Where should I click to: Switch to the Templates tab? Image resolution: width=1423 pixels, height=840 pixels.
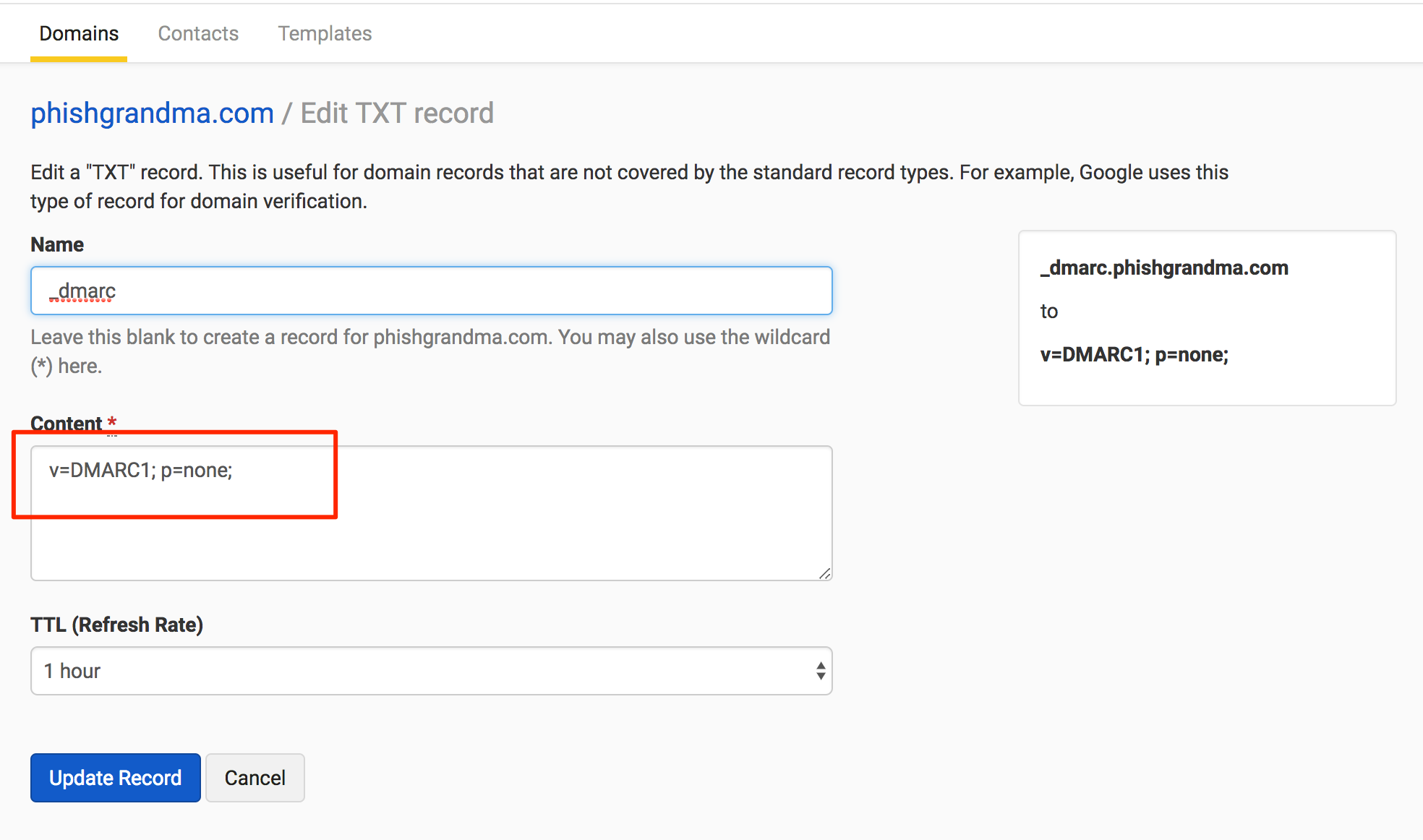(x=325, y=33)
